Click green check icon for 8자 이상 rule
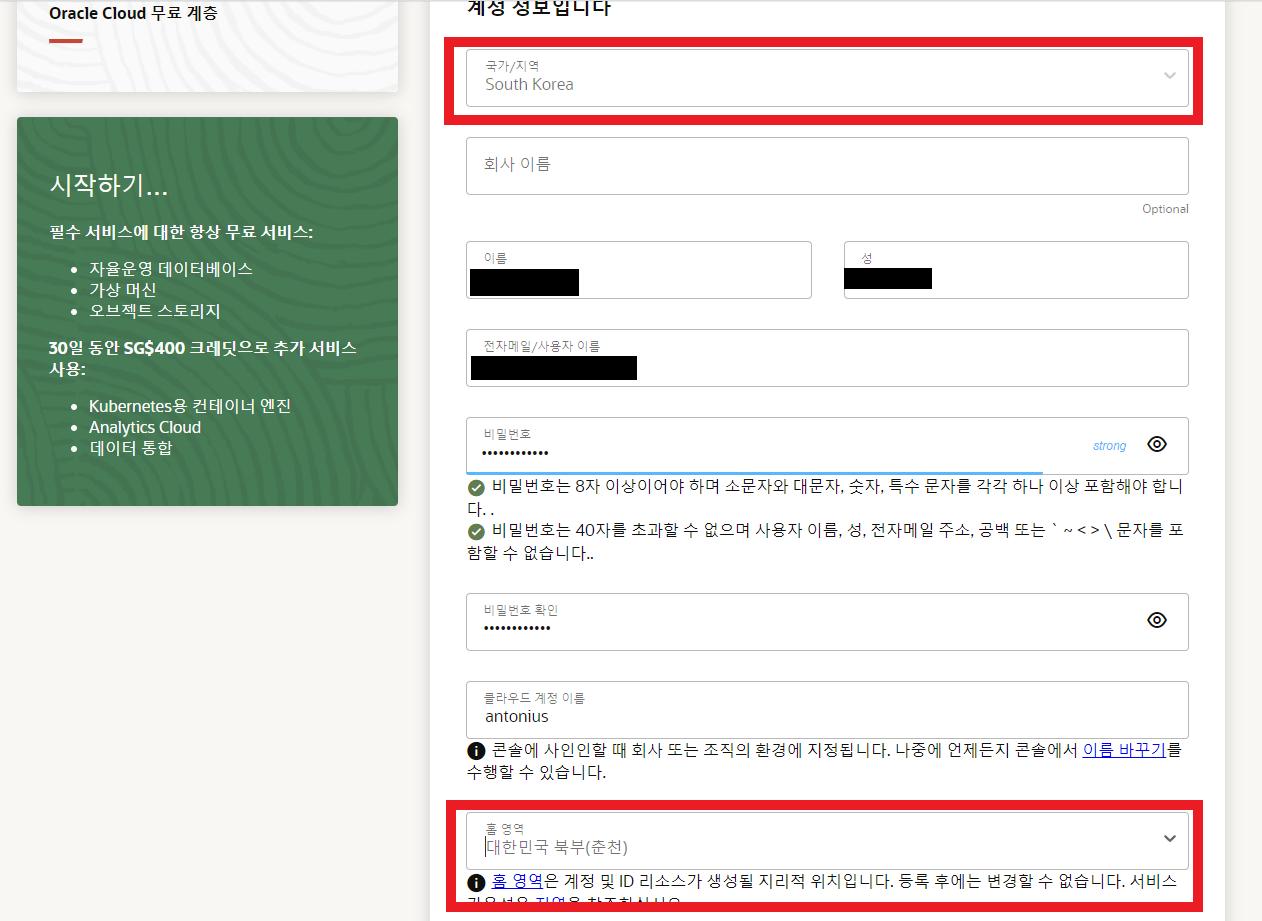The image size is (1262, 921). [x=476, y=488]
